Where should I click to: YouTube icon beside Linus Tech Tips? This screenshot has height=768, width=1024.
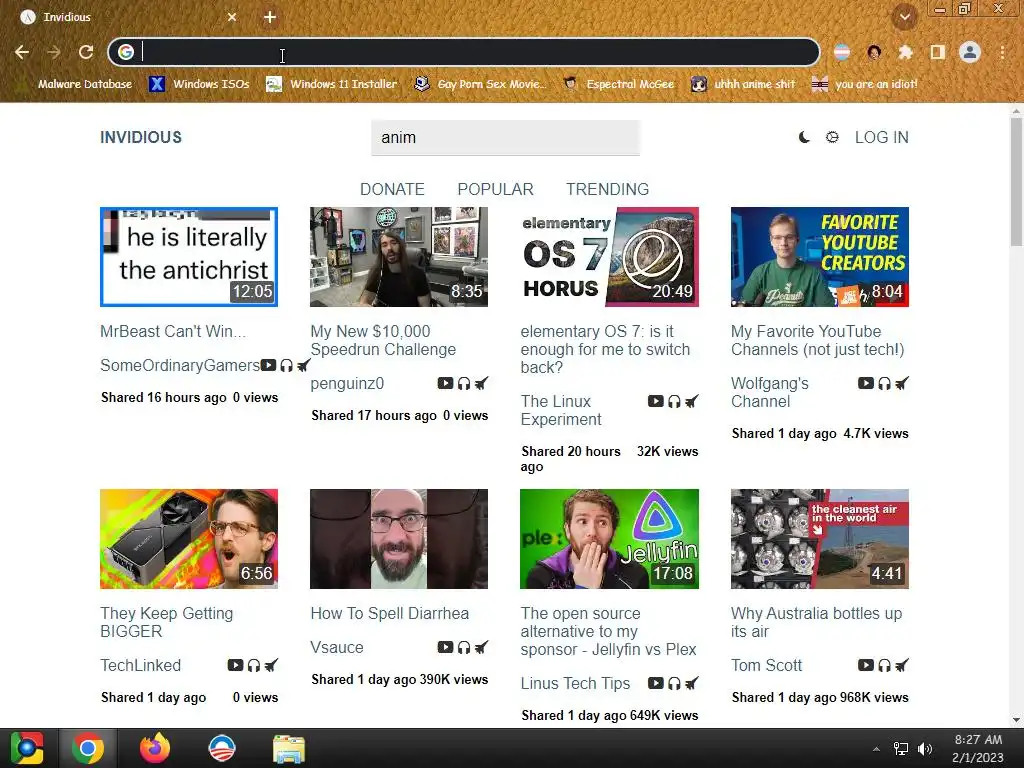(656, 683)
